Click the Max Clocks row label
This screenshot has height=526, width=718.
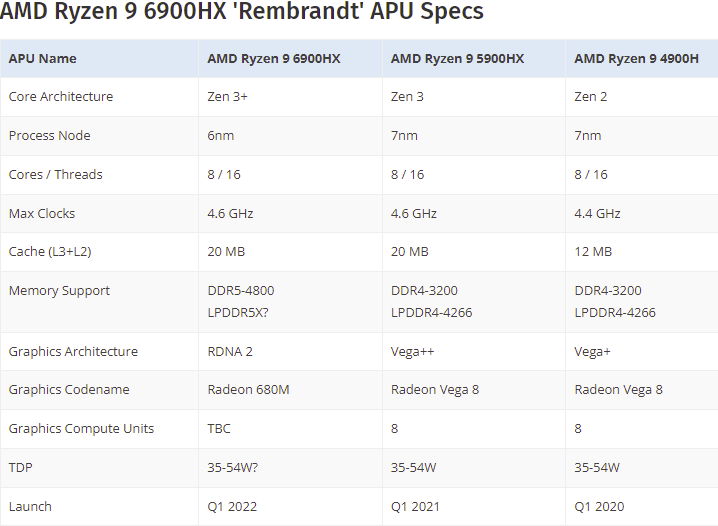click(42, 213)
